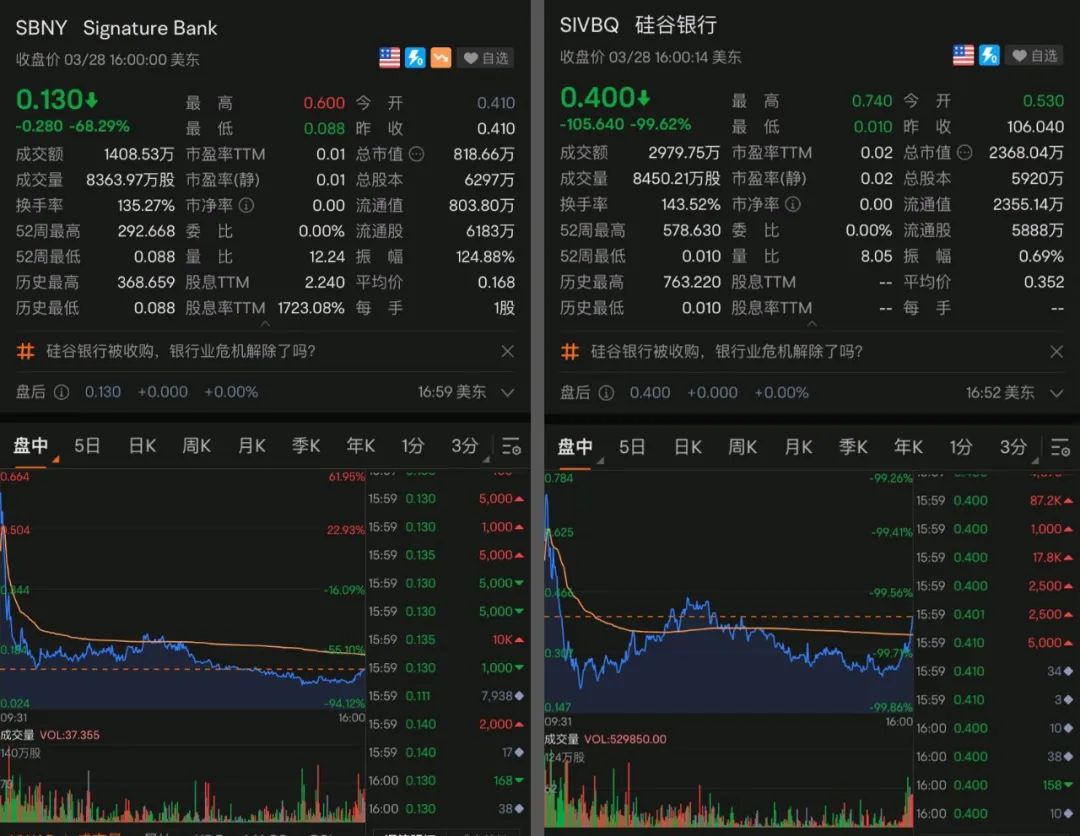Screen dimensions: 1080x836
Task: Switch to 季K tab in SIVBQ panel
Action: 853,447
